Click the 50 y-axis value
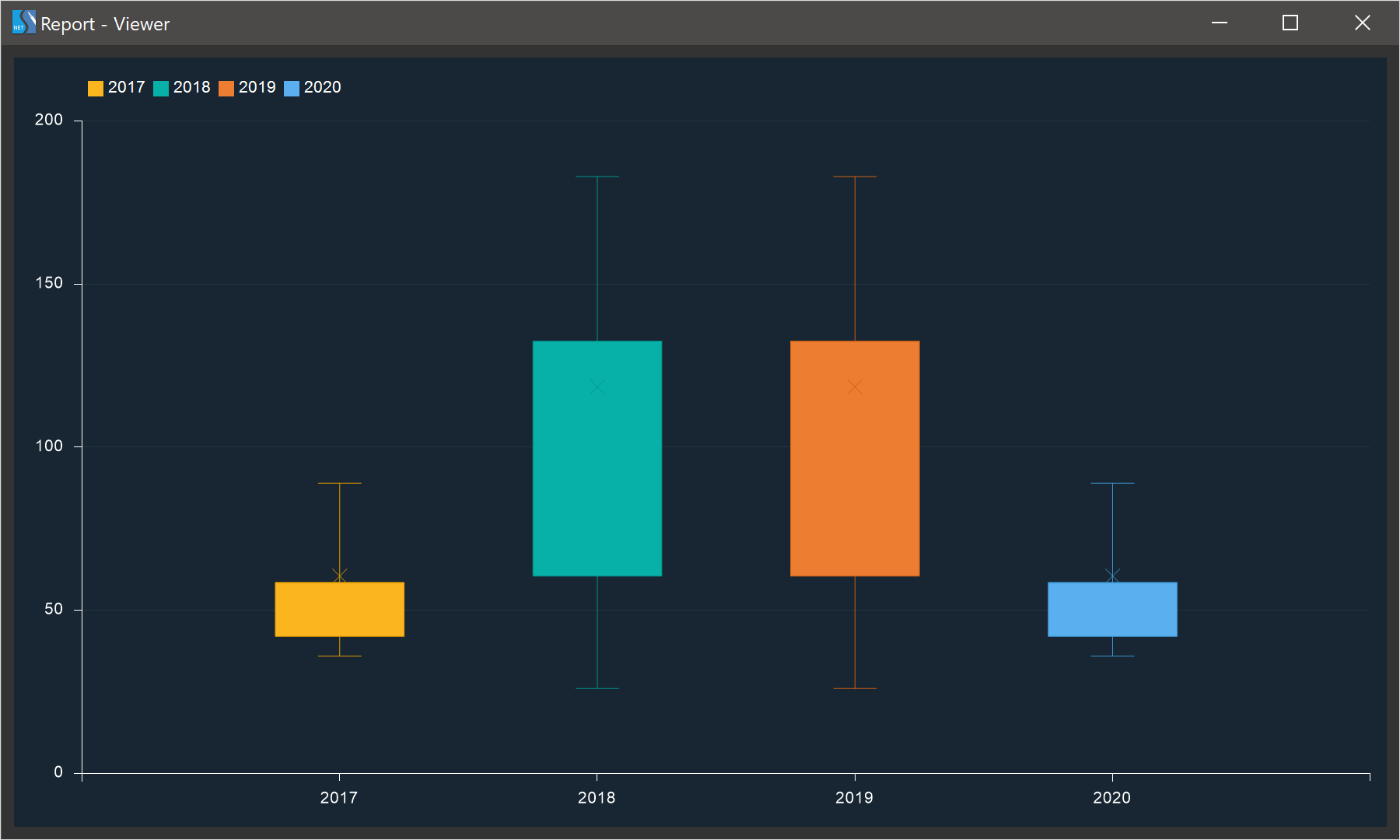The width and height of the screenshot is (1400, 840). (x=54, y=609)
